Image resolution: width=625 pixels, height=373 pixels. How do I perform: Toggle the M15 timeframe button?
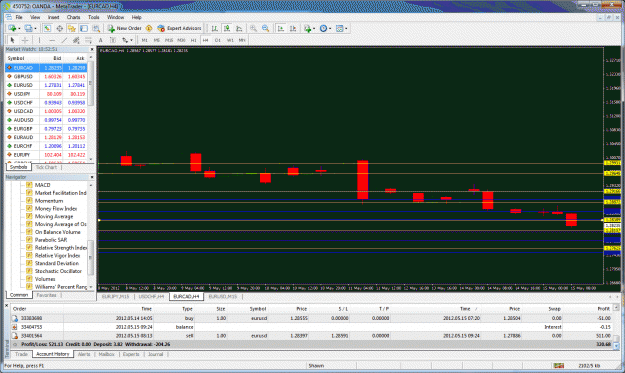[x=169, y=40]
